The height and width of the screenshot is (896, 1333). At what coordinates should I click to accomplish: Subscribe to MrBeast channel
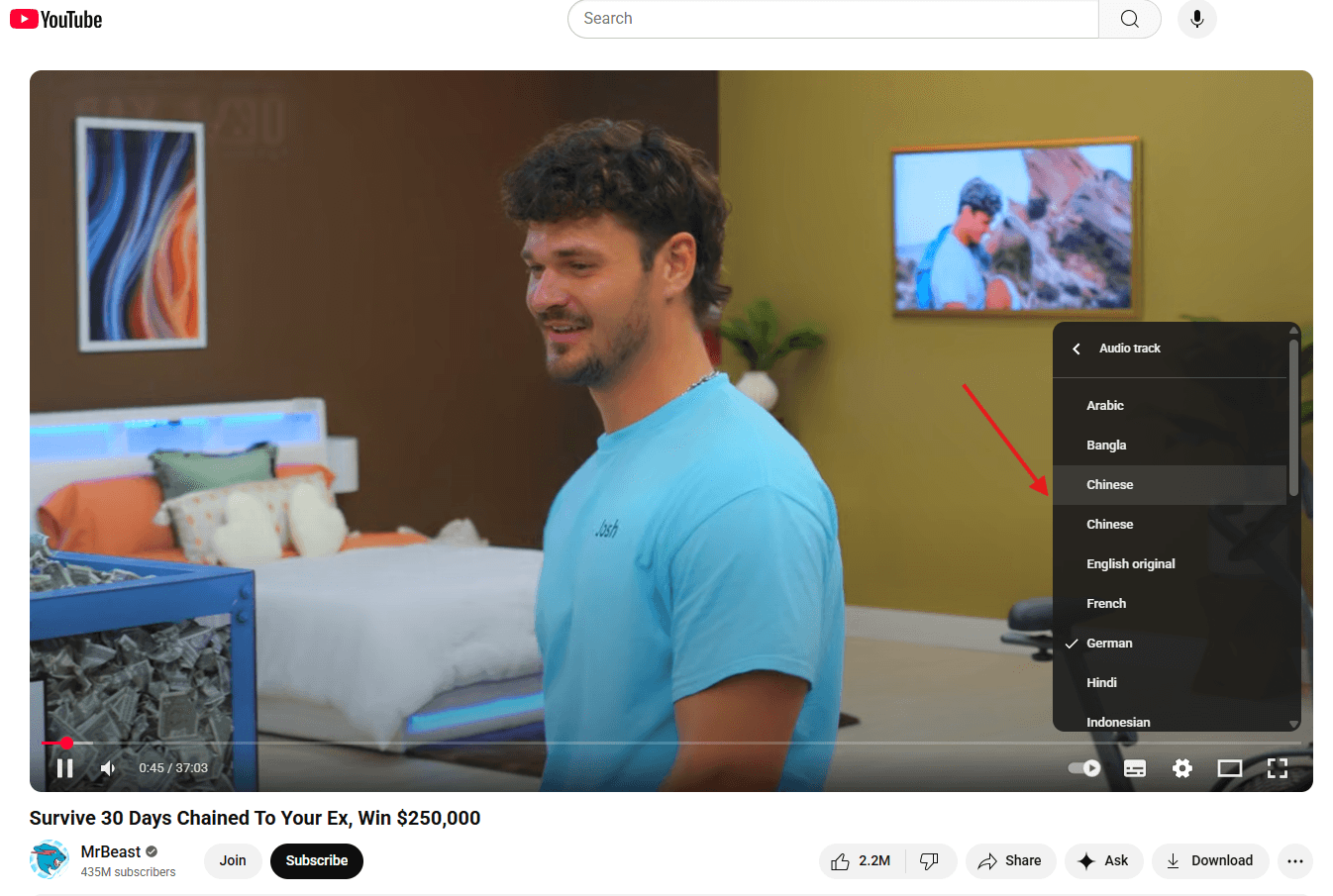[x=317, y=861]
